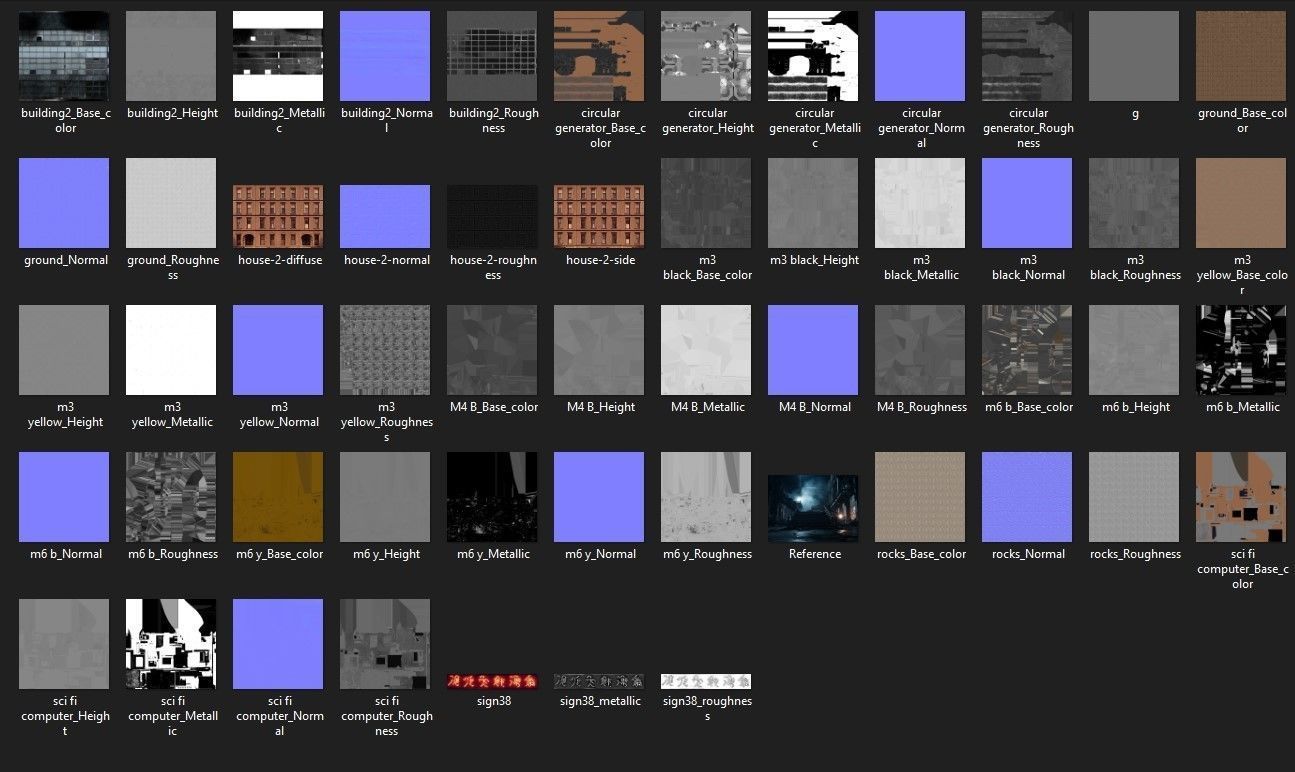Select rocks_Roughness thumbnail
The image size is (1295, 772).
1134,497
